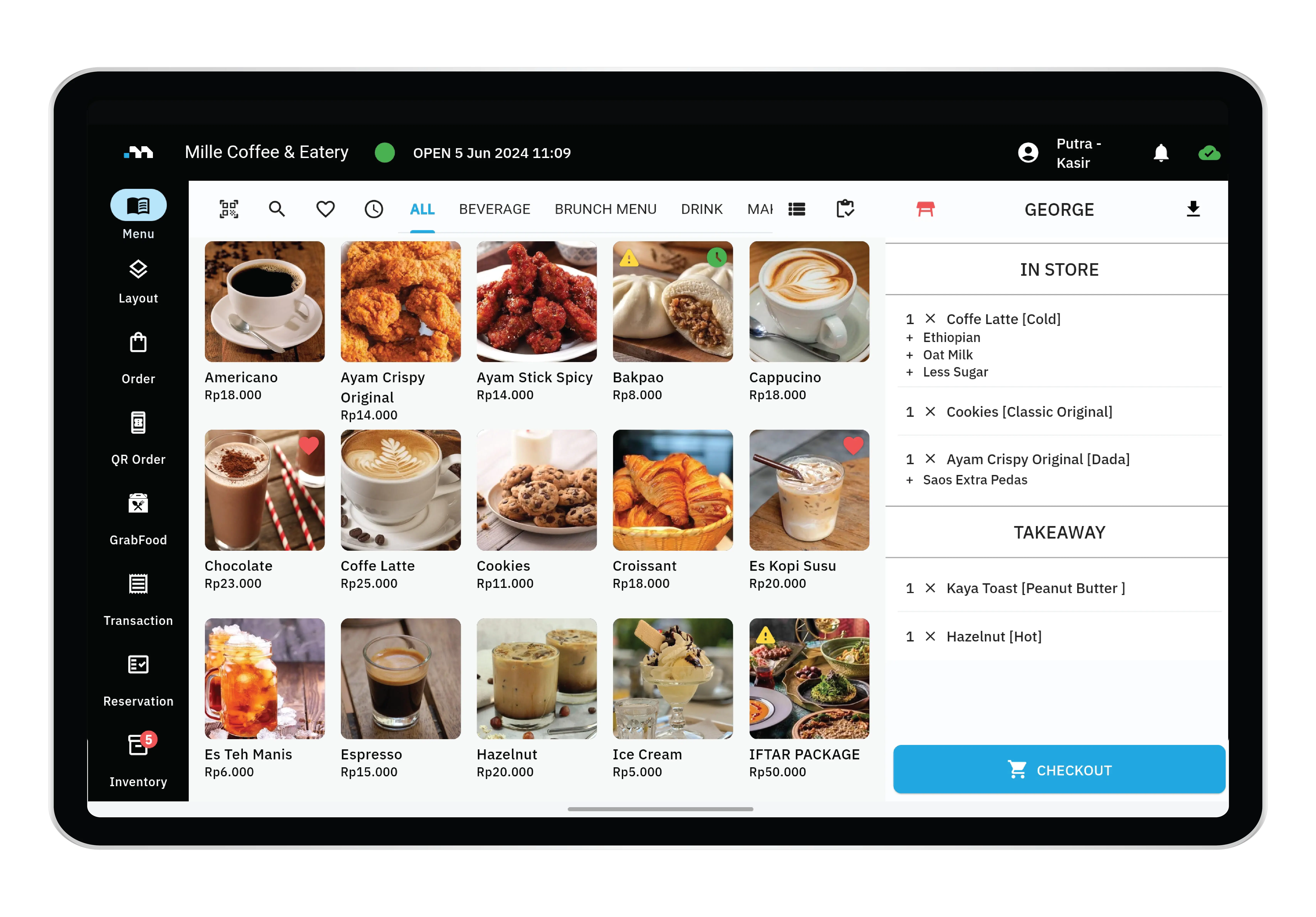1316x917 pixels.
Task: Click the Rp50.000 IFTAR PACKAGE price
Action: [777, 772]
